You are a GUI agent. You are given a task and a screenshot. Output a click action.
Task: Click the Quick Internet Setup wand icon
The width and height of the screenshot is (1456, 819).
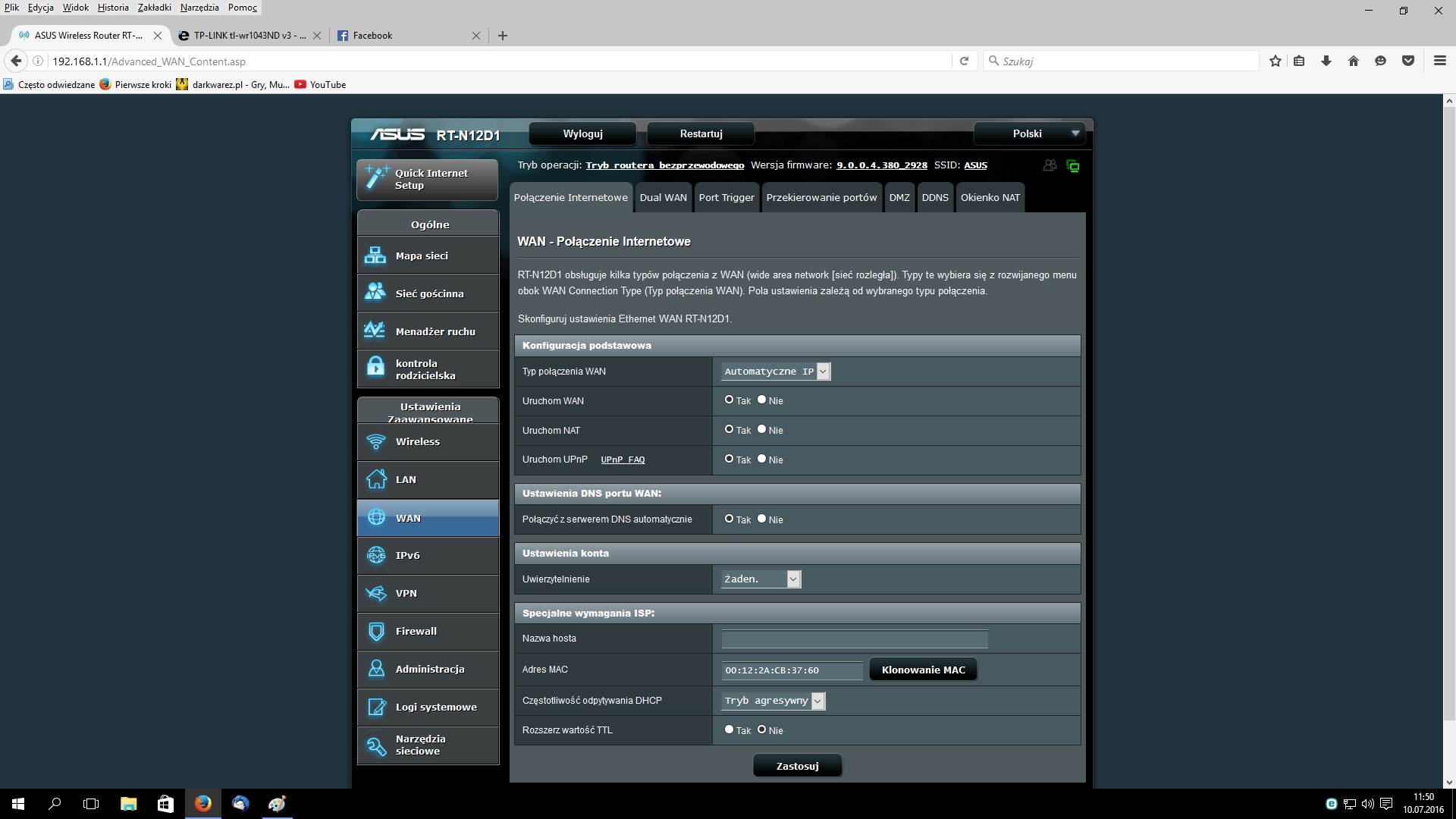(376, 177)
